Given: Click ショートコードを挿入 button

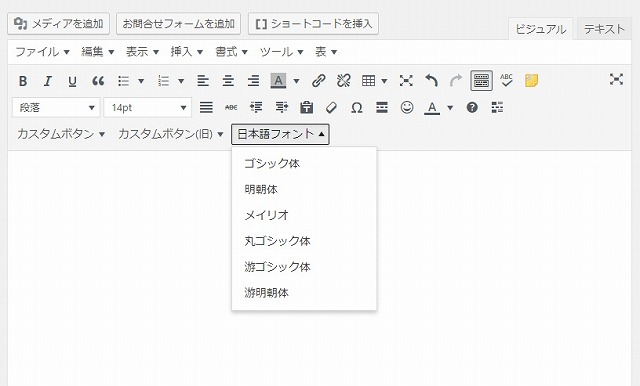Looking at the screenshot, I should point(313,24).
